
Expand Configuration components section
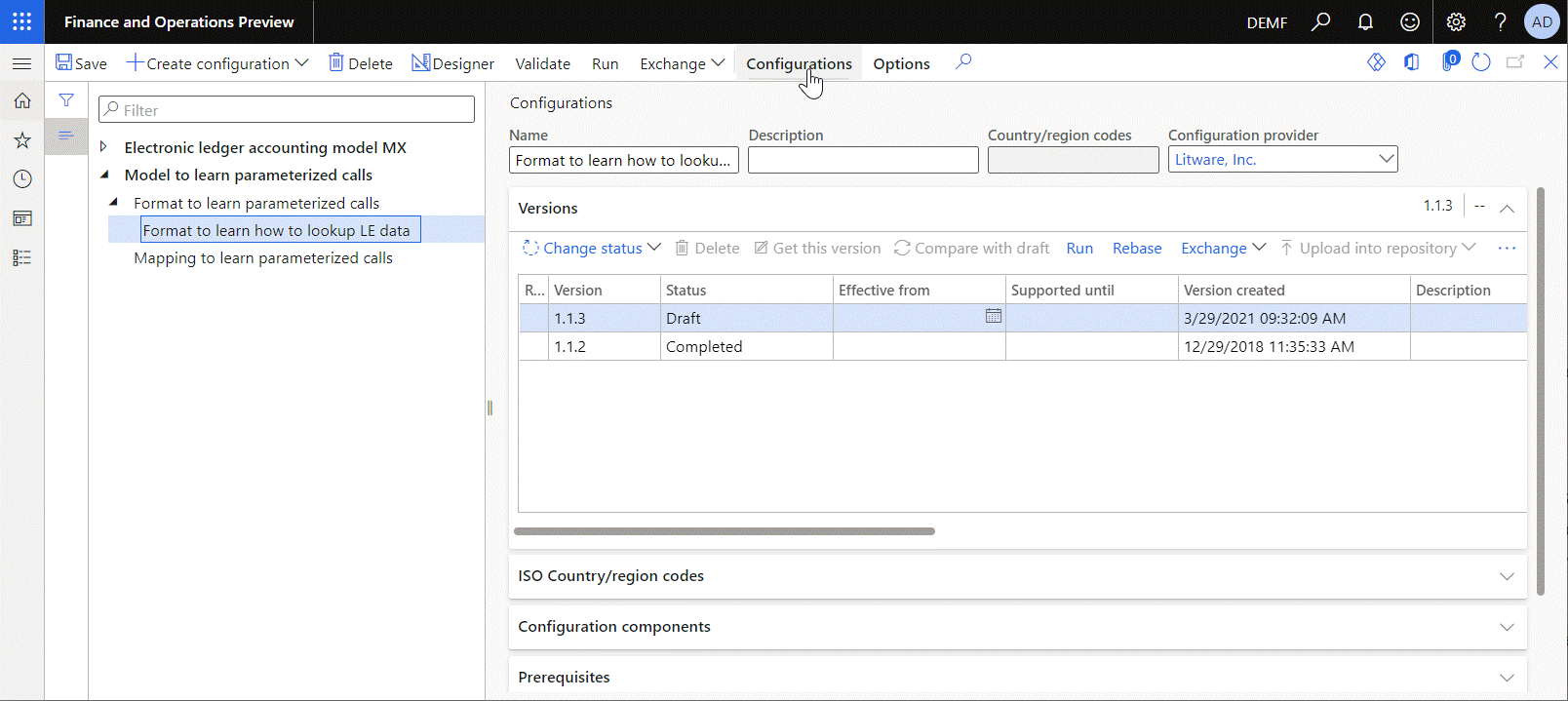pos(1017,626)
